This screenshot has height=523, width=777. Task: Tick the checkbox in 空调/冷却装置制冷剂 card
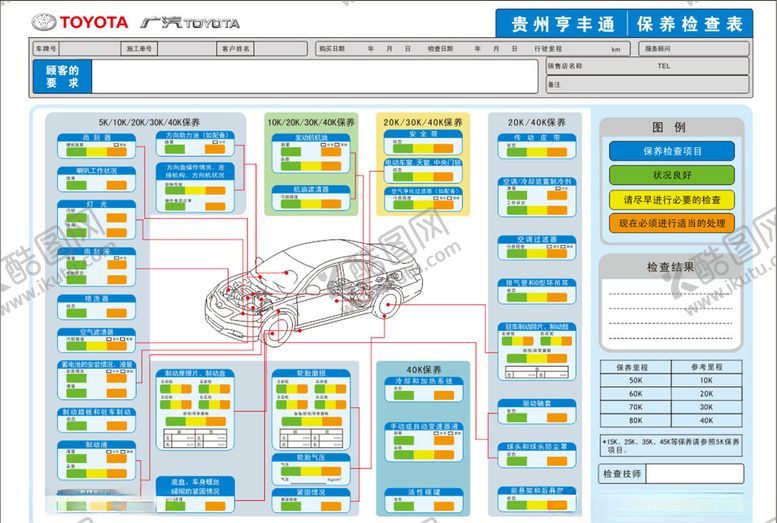(556, 188)
